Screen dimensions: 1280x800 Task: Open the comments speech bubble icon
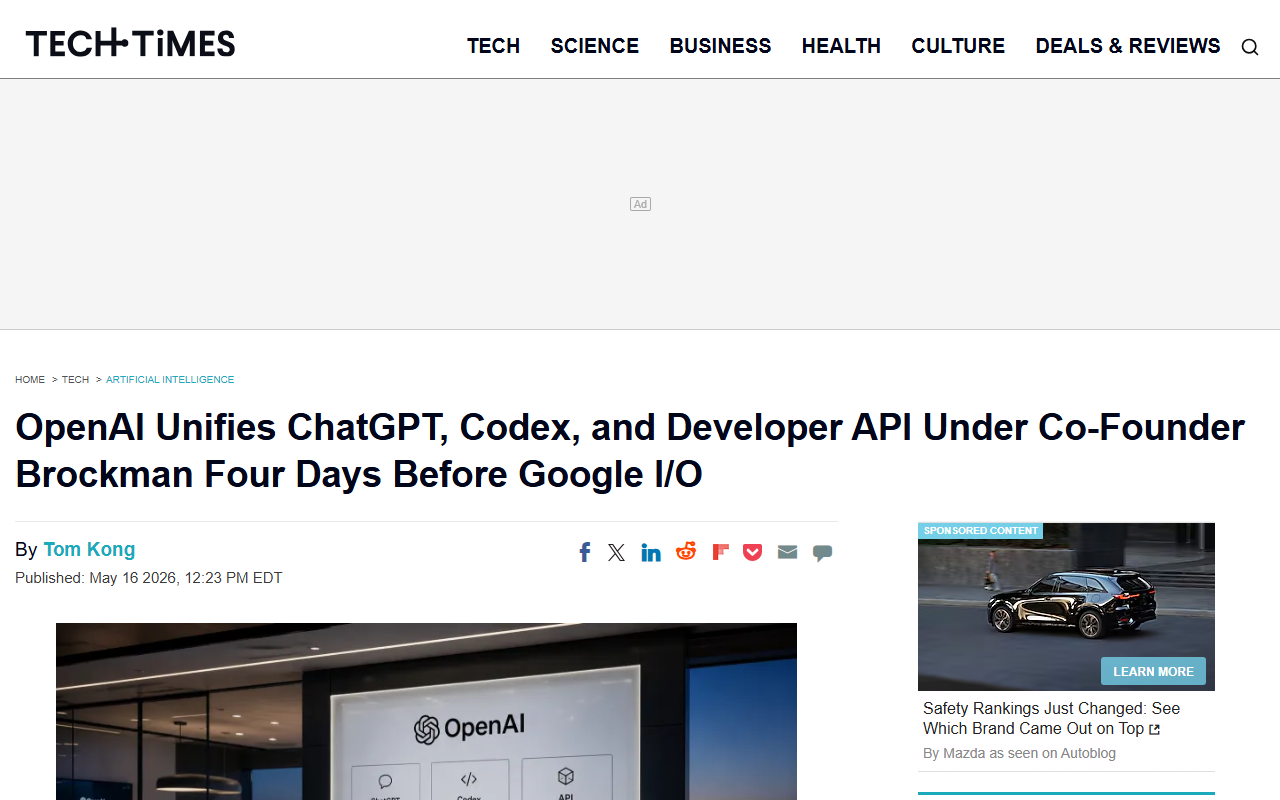(x=823, y=553)
